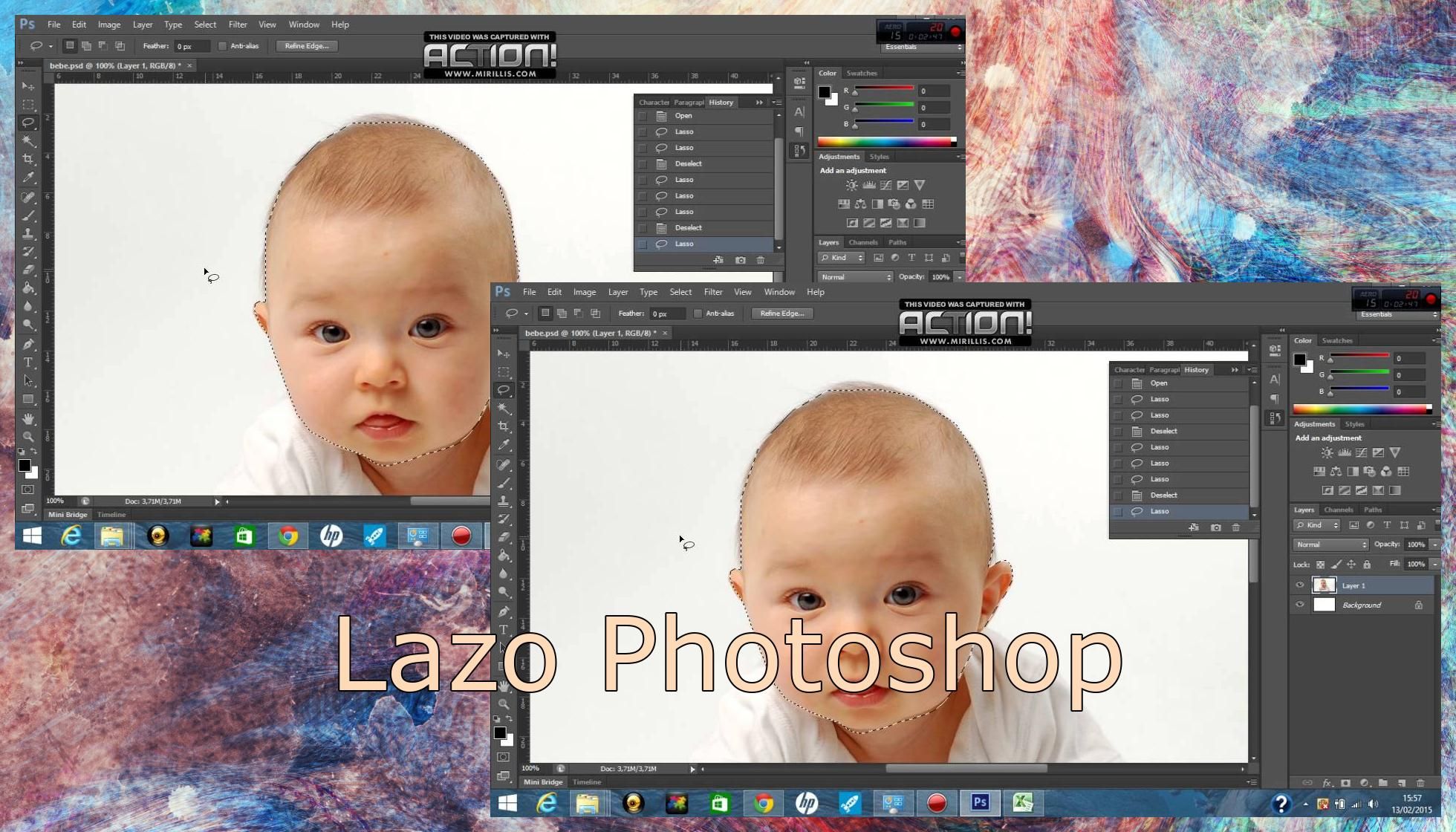Viewport: 1456px width, 832px height.
Task: Select the Eyedropper tool in front Photoshop window
Action: [x=504, y=444]
